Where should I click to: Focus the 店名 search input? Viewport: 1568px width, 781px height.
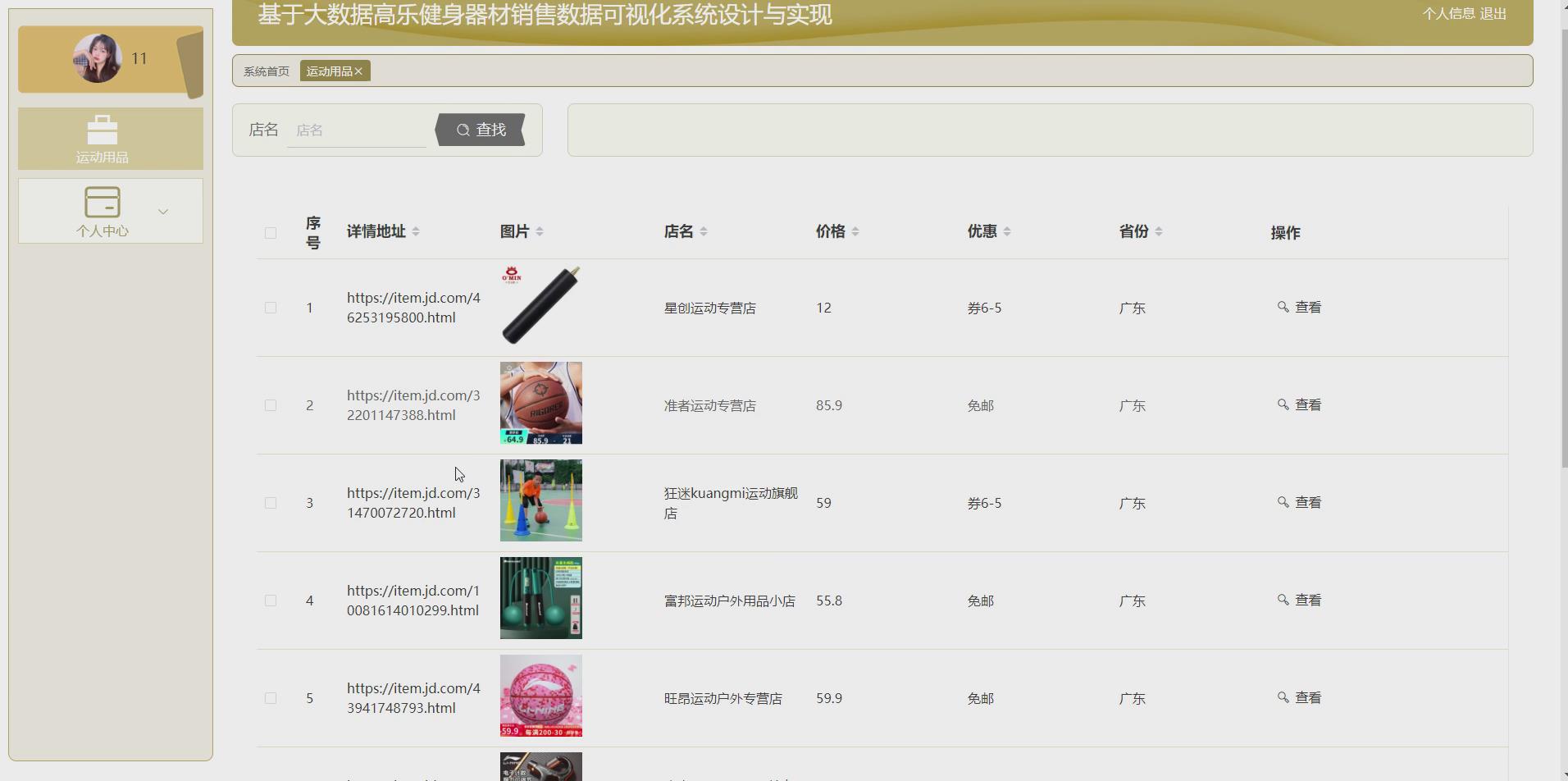[357, 130]
